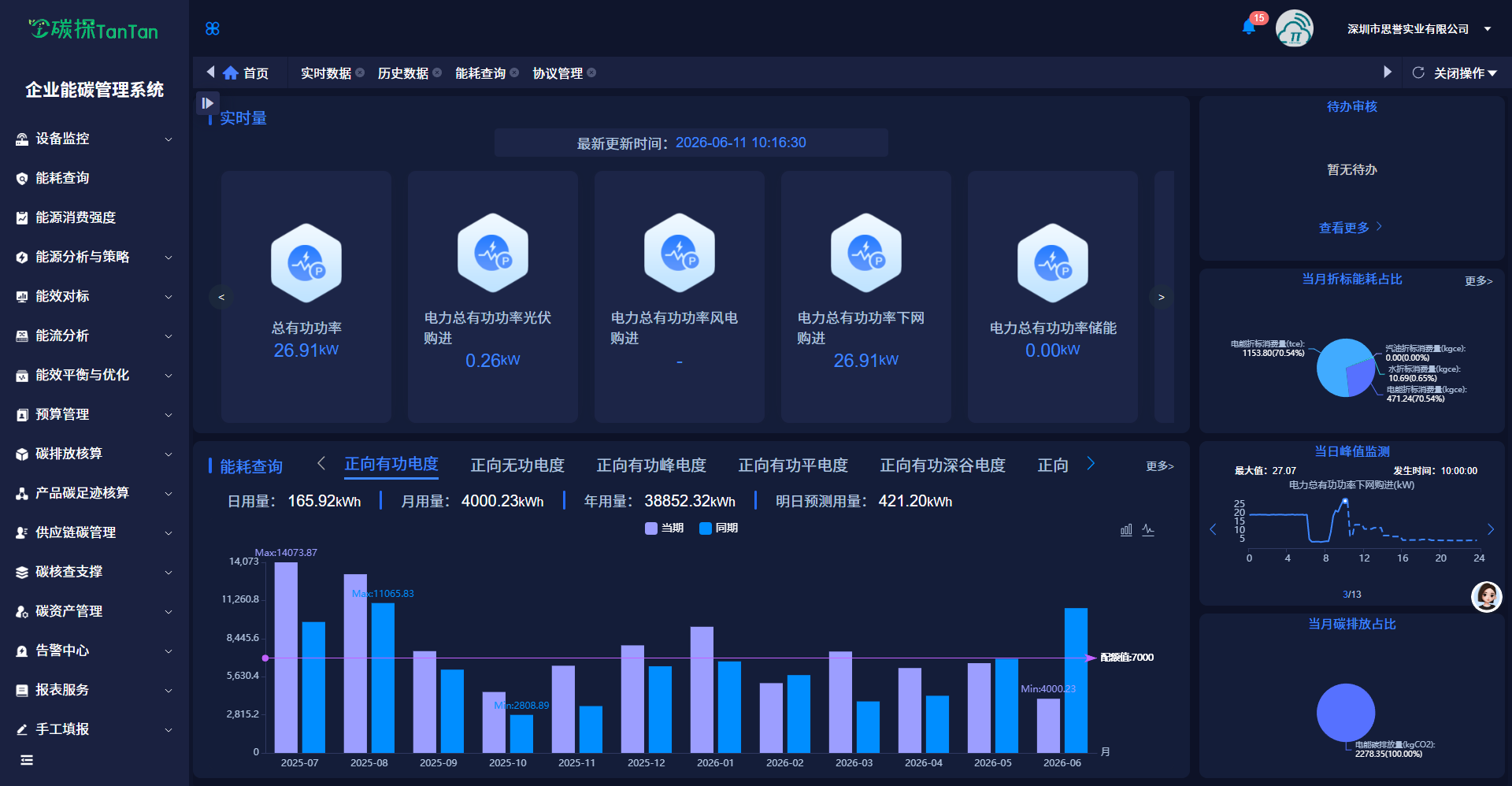This screenshot has width=1512, height=786.
Task: Close the 历史数据 tab
Action: coord(437,72)
